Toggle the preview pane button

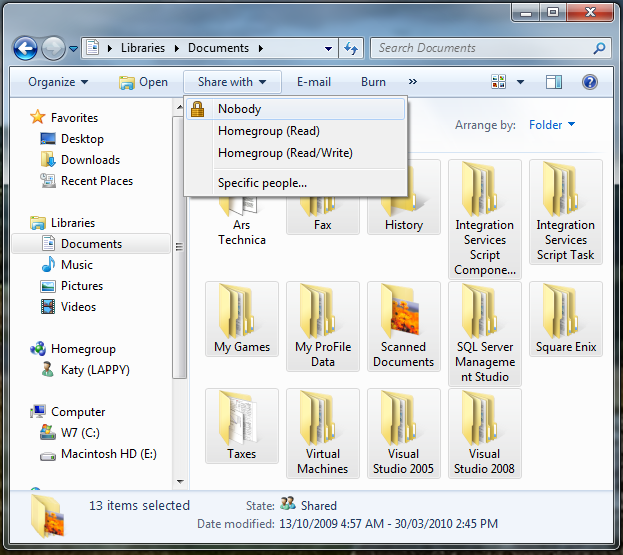pos(554,82)
